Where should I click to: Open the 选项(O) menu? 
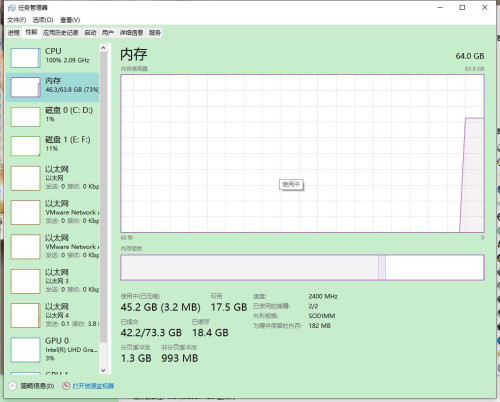coord(43,20)
